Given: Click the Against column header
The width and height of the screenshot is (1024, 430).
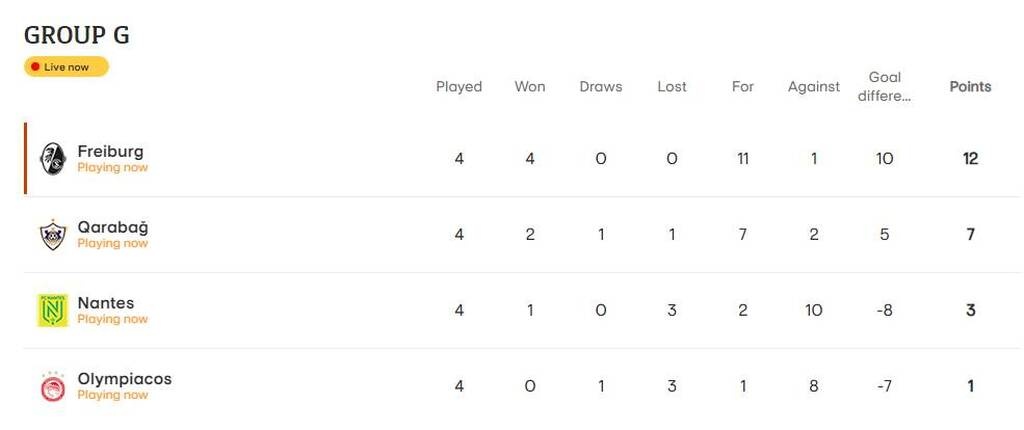Looking at the screenshot, I should pos(814,87).
